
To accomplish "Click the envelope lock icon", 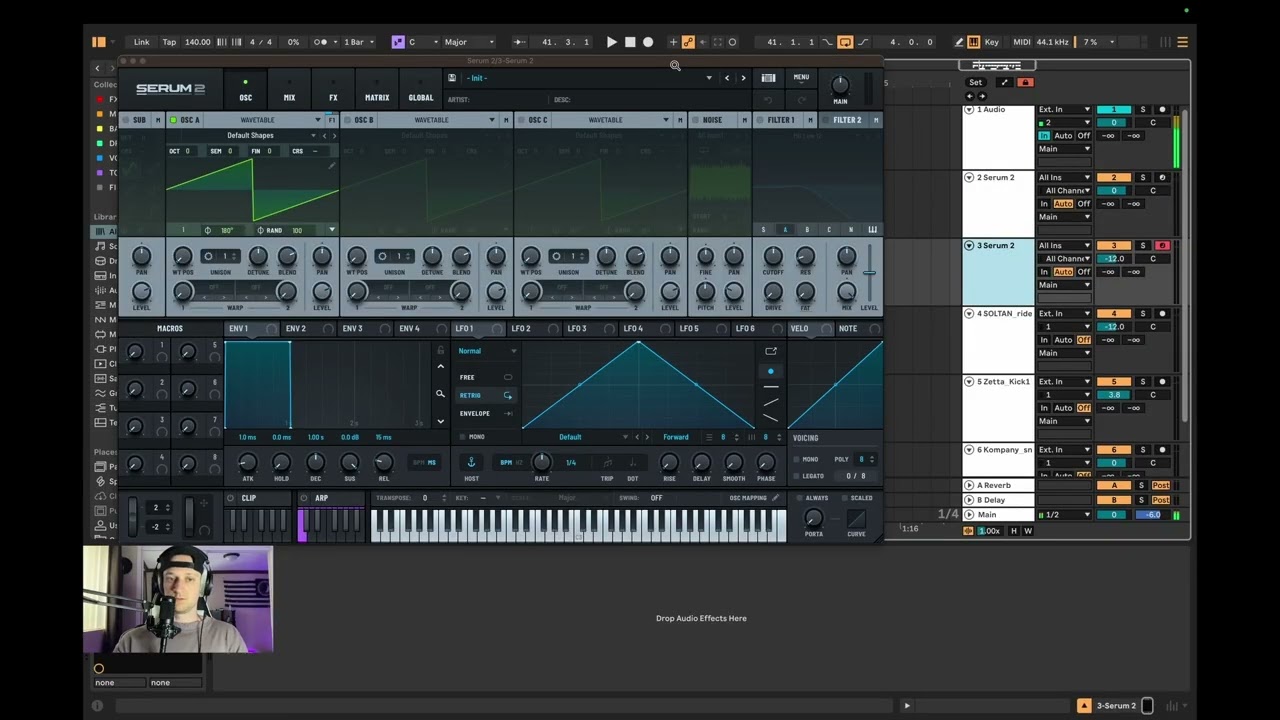I will click(440, 350).
